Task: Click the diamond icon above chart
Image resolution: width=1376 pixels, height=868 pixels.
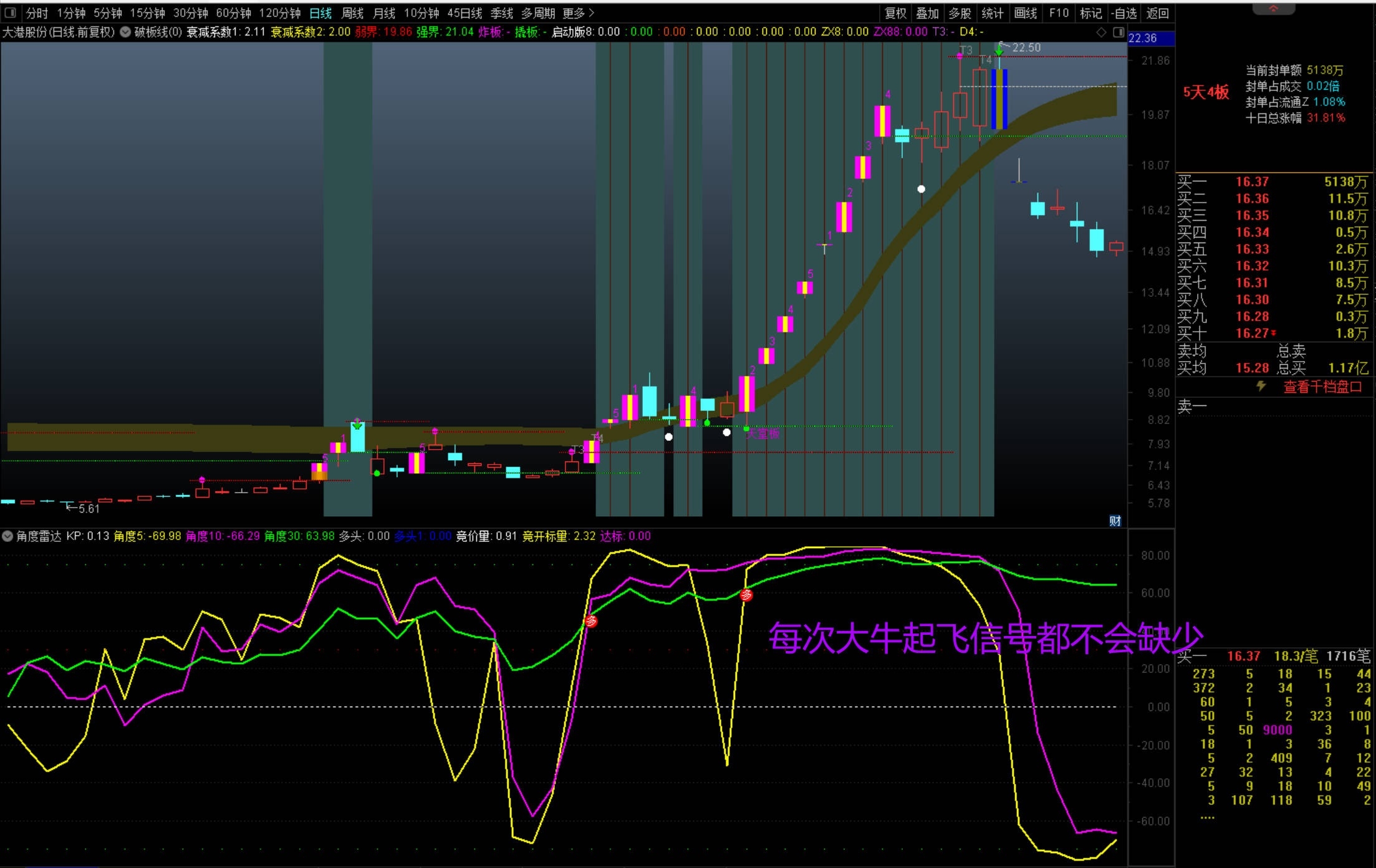Action: (x=1101, y=32)
